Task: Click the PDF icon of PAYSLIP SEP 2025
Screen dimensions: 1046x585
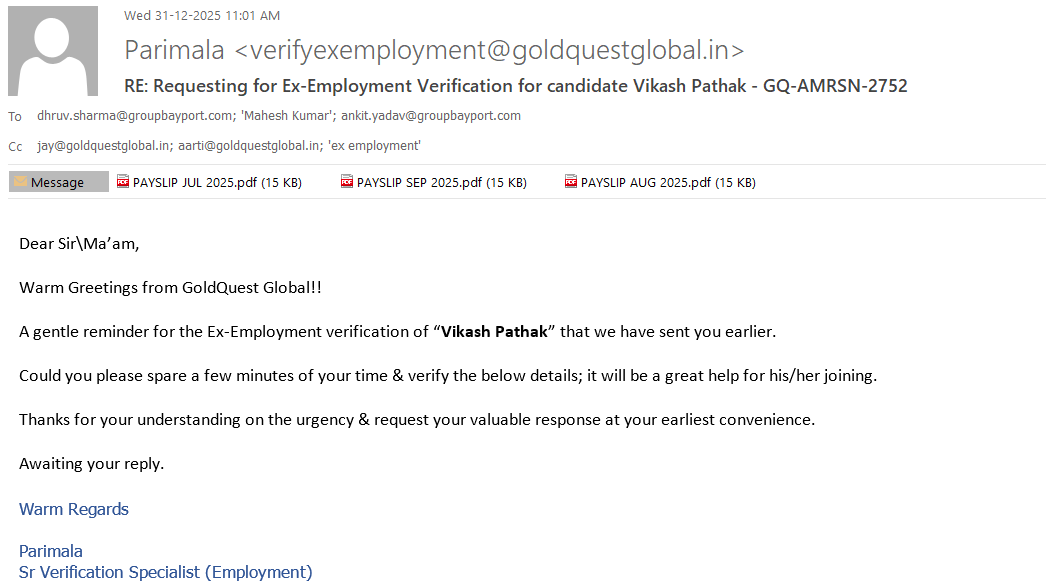Action: click(x=348, y=182)
